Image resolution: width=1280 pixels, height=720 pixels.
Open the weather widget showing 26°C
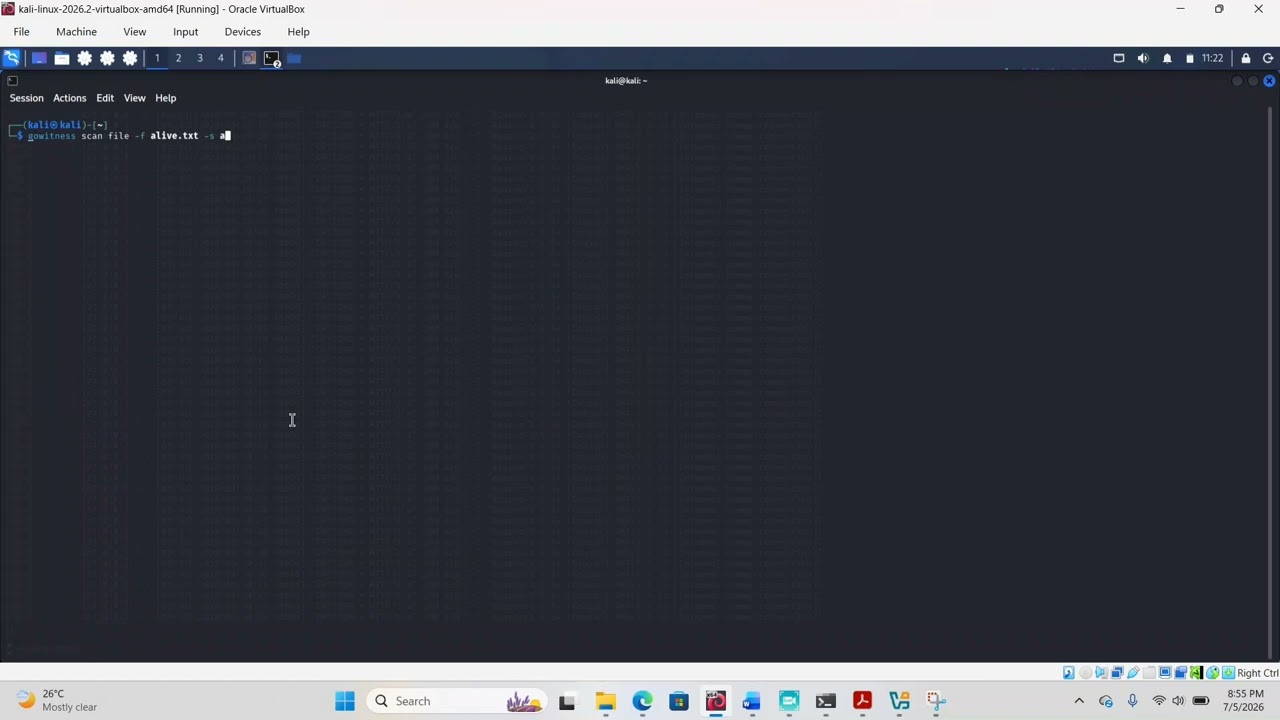[58, 701]
